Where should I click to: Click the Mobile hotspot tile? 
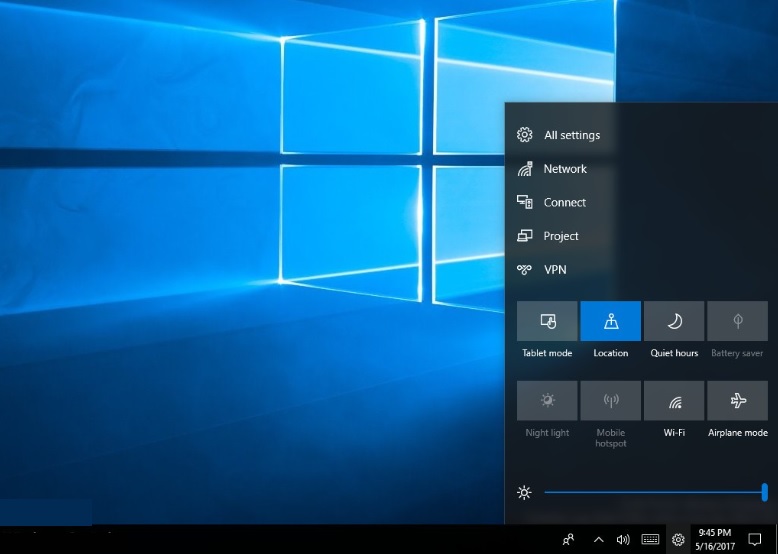click(610, 401)
